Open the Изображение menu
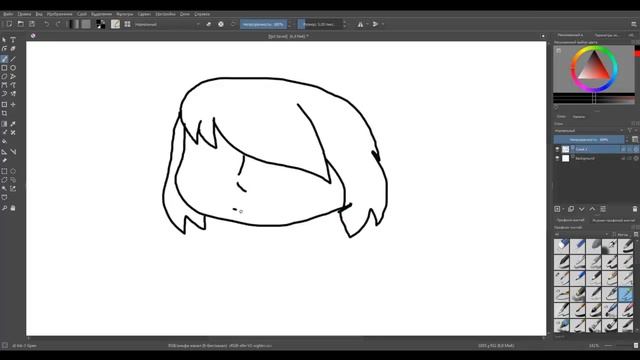Viewport: 640px width, 360px height. pos(60,14)
